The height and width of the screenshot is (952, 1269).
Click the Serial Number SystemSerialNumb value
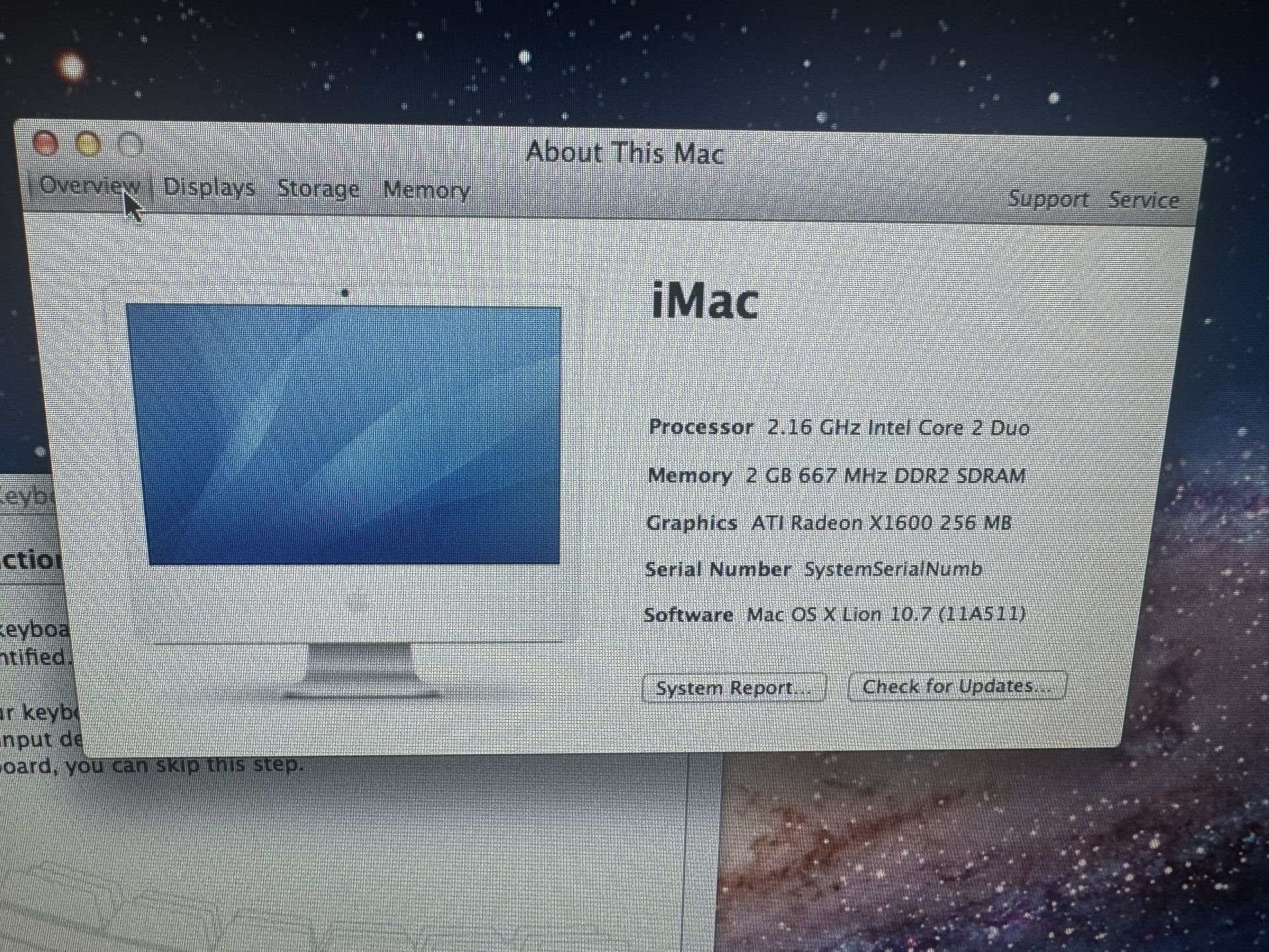(893, 569)
